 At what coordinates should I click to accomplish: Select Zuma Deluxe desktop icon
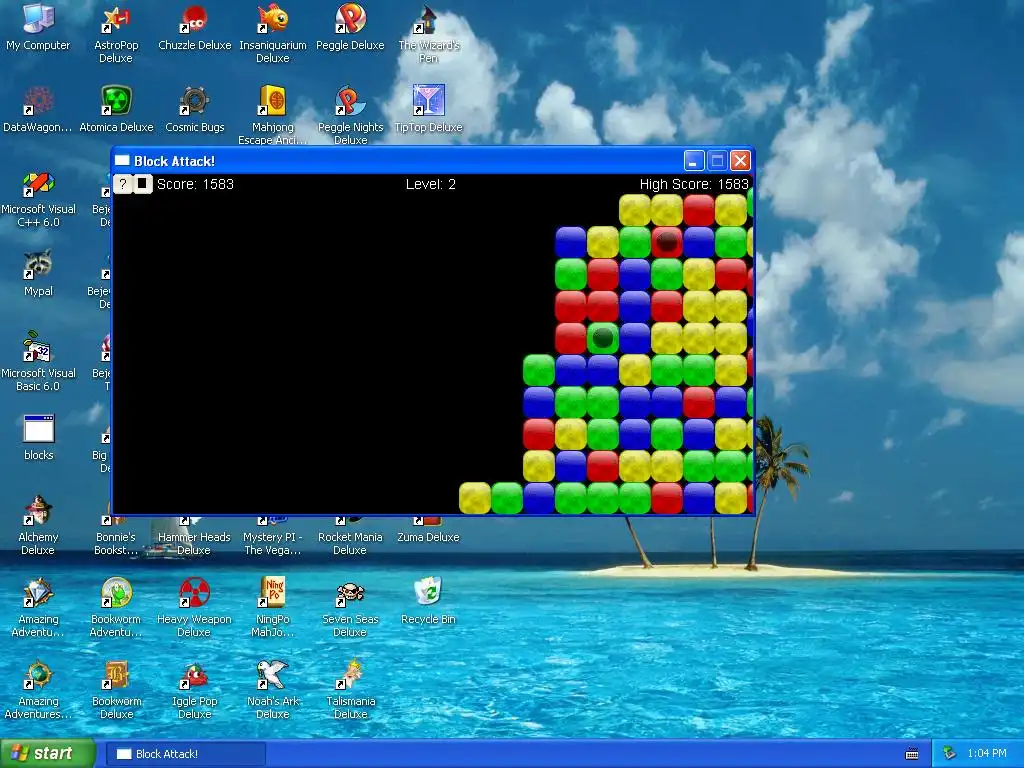[x=428, y=530]
